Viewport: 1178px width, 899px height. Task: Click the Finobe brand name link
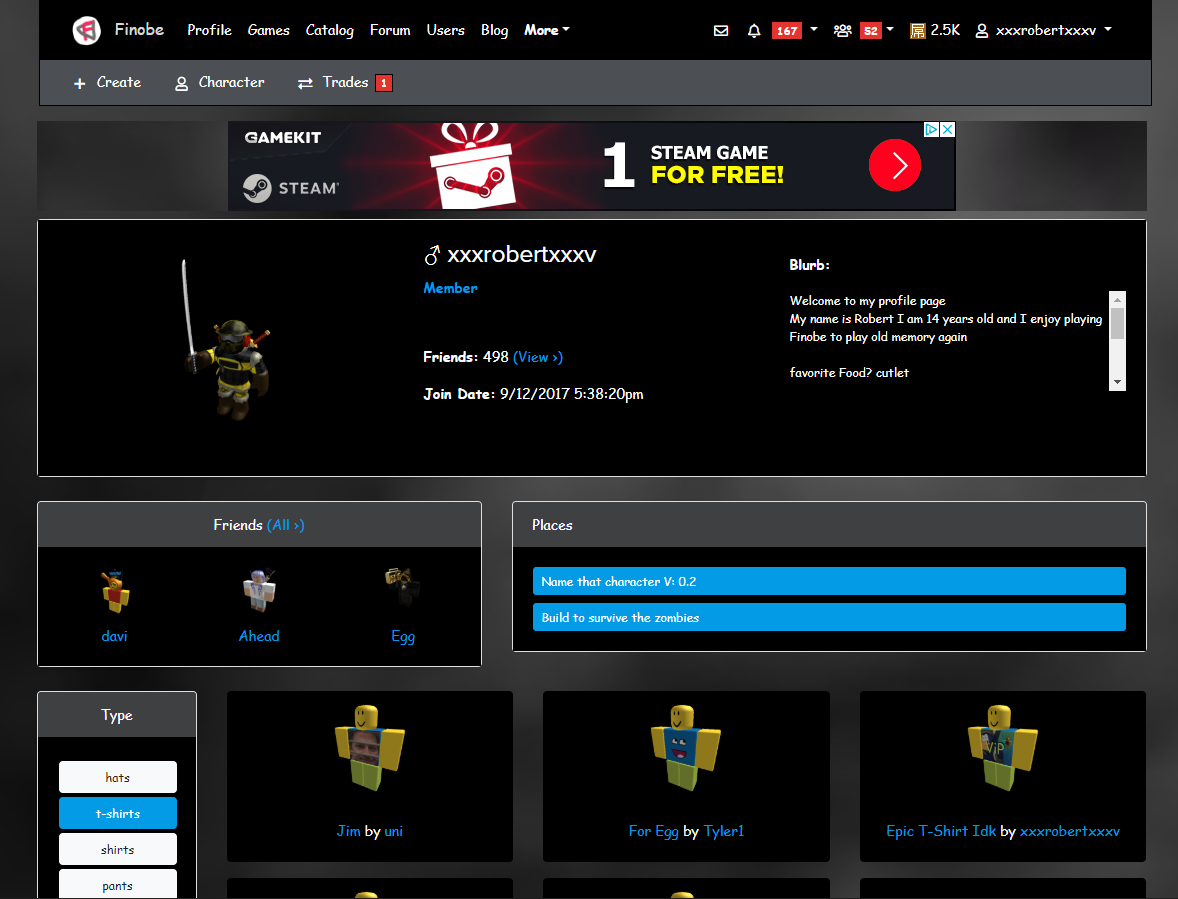pos(139,29)
